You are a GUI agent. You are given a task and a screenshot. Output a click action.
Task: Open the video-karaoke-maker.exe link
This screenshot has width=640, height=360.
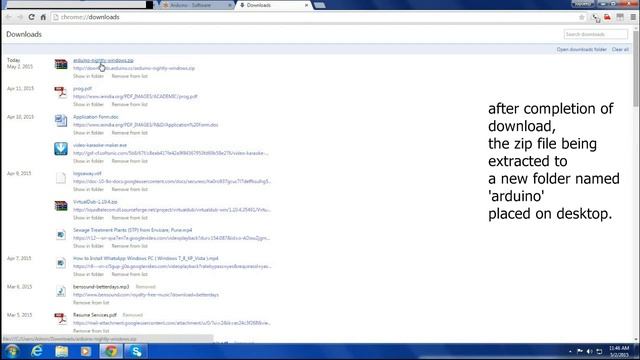(100, 145)
